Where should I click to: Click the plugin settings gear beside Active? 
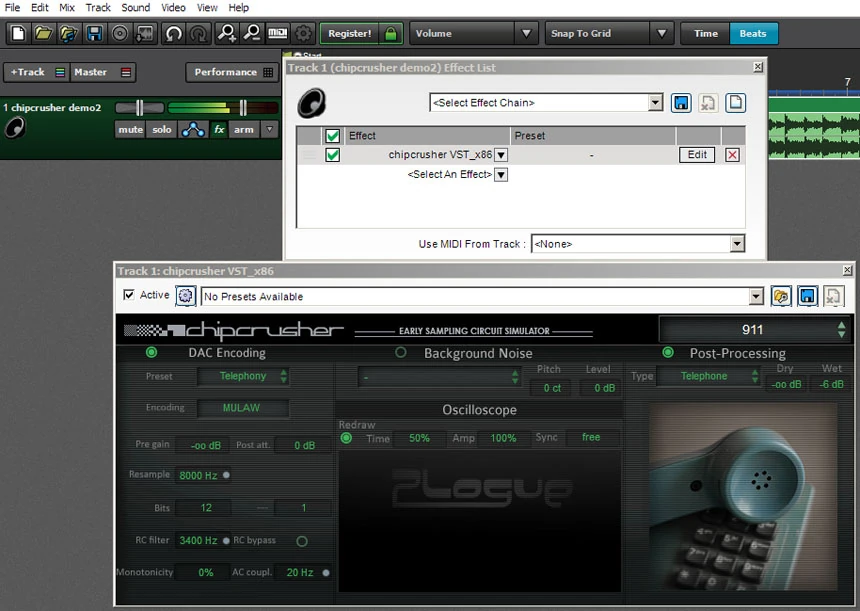[185, 296]
